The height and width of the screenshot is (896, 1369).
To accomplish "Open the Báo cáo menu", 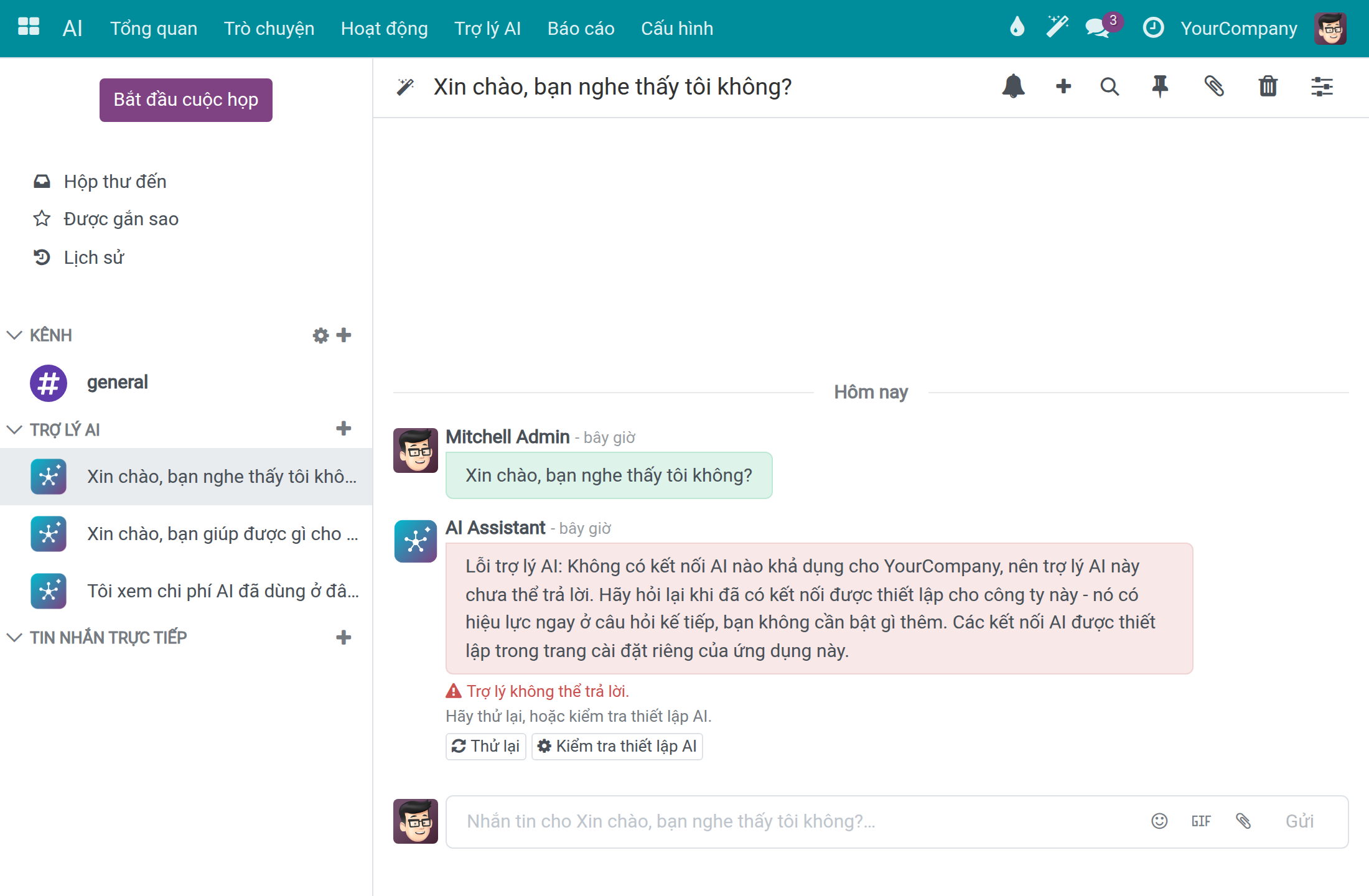I will pos(581,29).
